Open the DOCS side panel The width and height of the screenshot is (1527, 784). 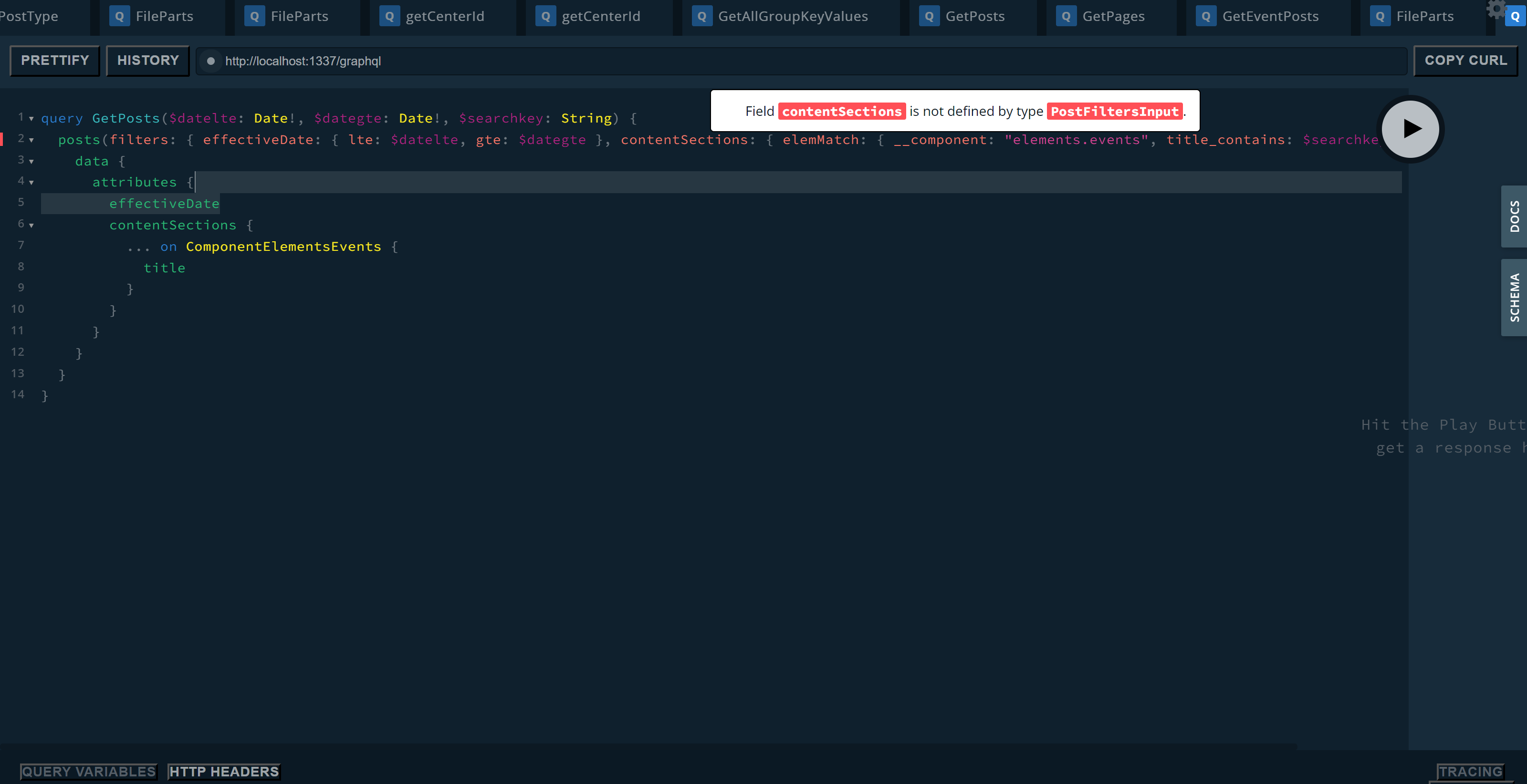[1514, 217]
